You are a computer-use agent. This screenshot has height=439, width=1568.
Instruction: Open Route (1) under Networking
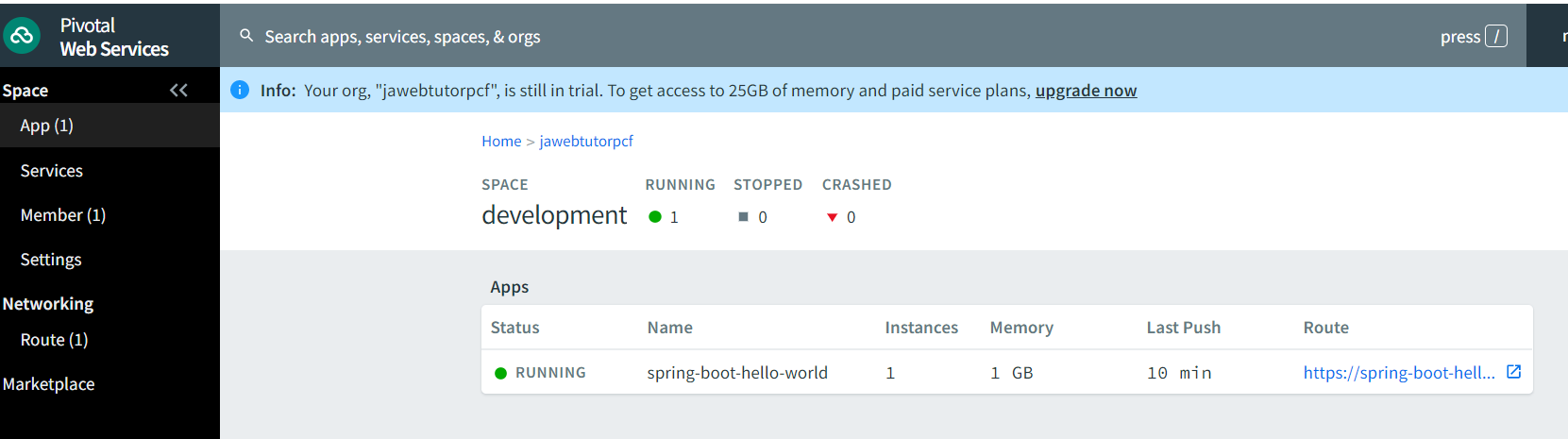pyautogui.click(x=55, y=340)
